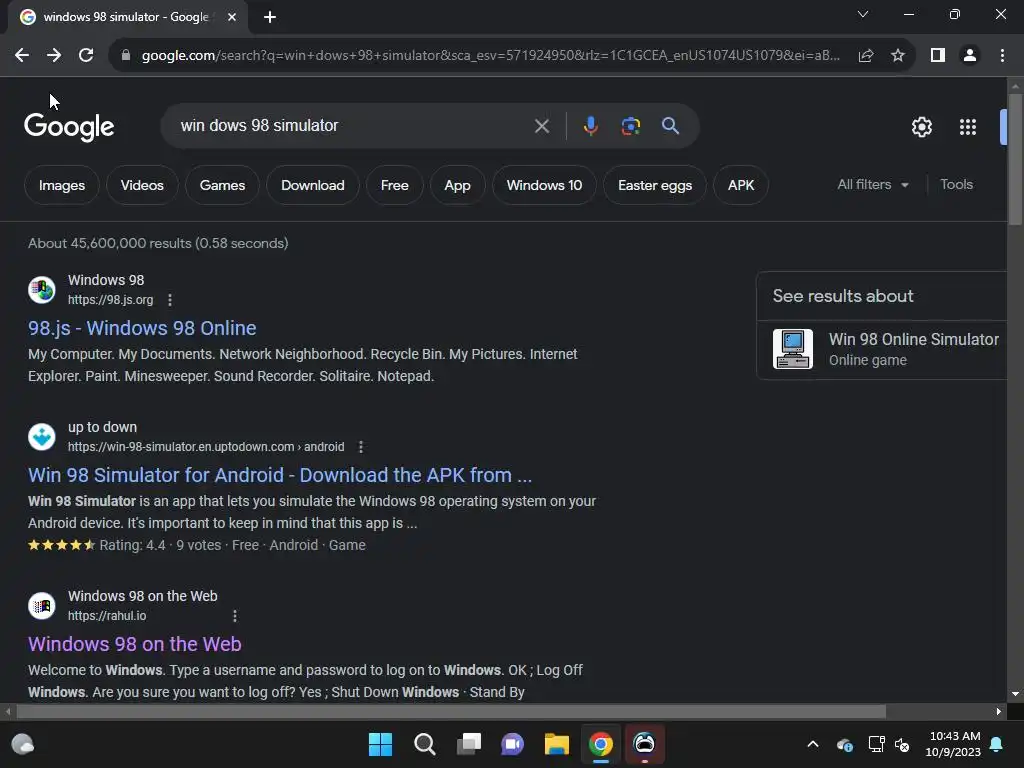Open Google quick settings gear
The image size is (1024, 768).
[x=921, y=127]
